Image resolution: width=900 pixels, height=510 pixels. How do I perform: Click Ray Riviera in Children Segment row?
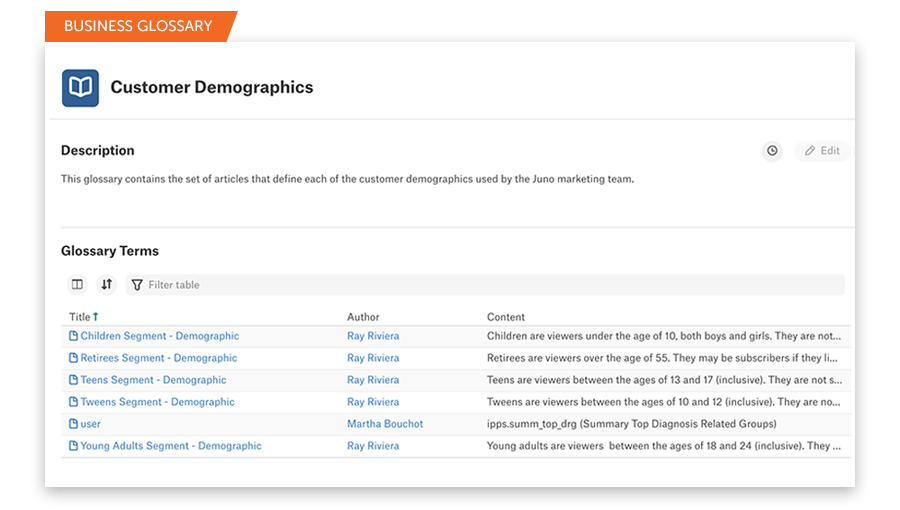tap(373, 336)
